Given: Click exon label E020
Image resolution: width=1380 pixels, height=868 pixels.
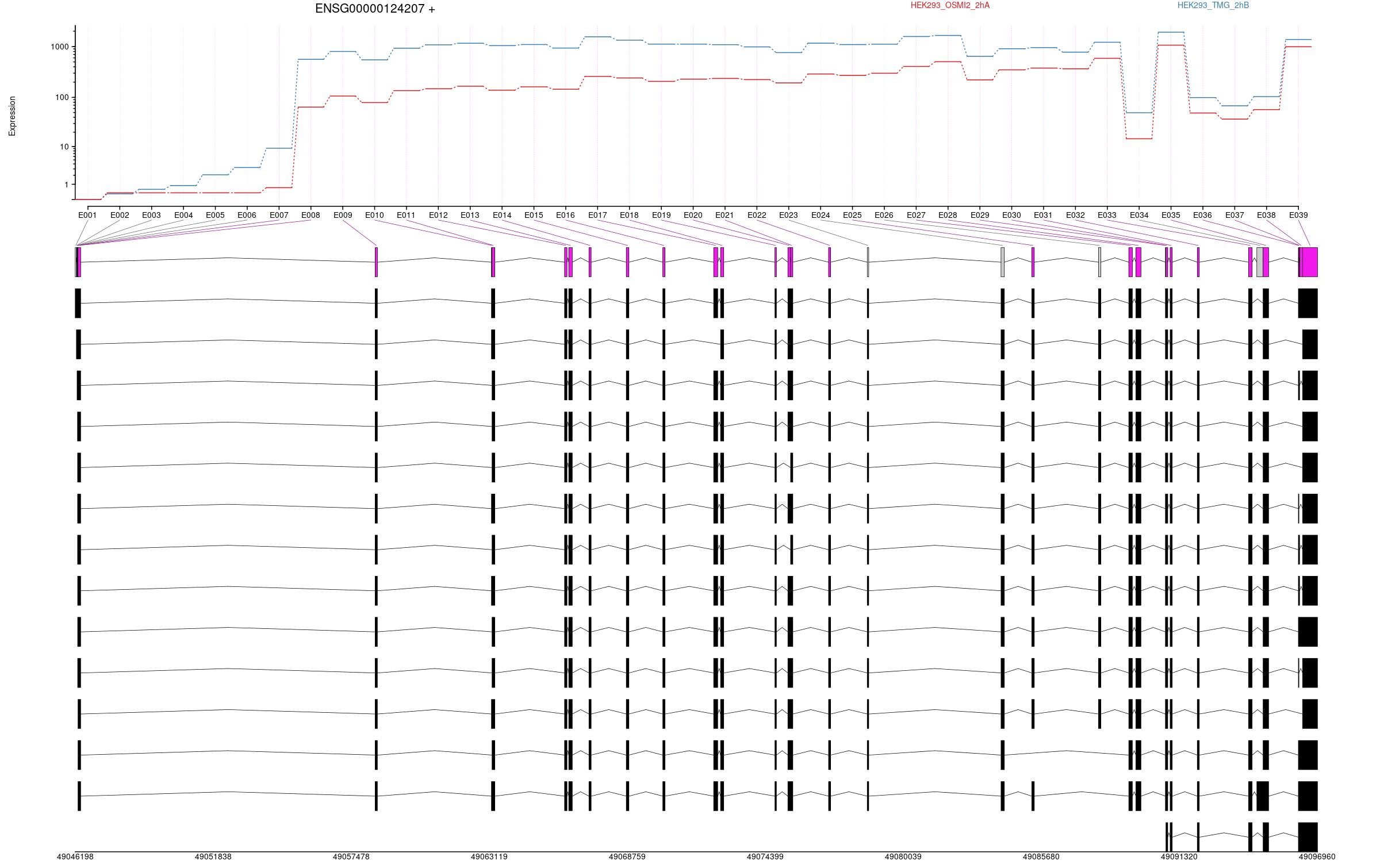Looking at the screenshot, I should 693,215.
